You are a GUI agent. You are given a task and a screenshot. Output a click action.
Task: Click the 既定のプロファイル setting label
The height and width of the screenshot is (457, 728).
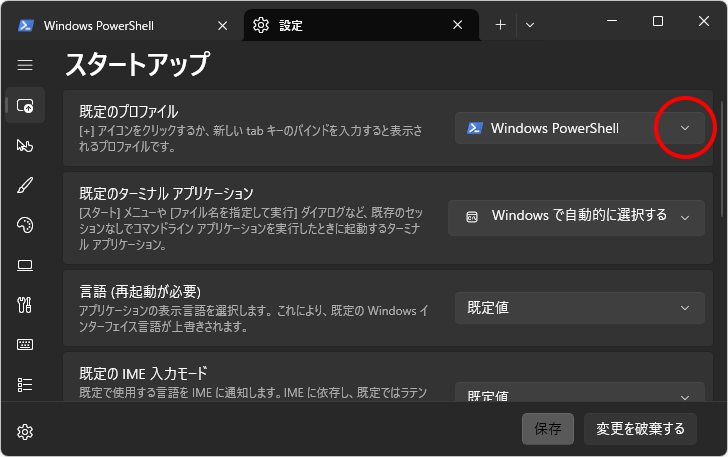point(129,111)
